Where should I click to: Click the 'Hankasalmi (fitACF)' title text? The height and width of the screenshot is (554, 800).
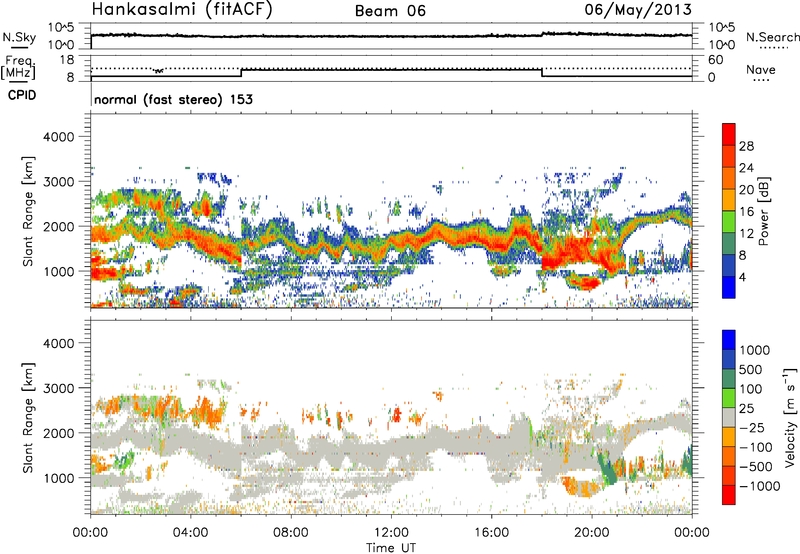pyautogui.click(x=182, y=10)
